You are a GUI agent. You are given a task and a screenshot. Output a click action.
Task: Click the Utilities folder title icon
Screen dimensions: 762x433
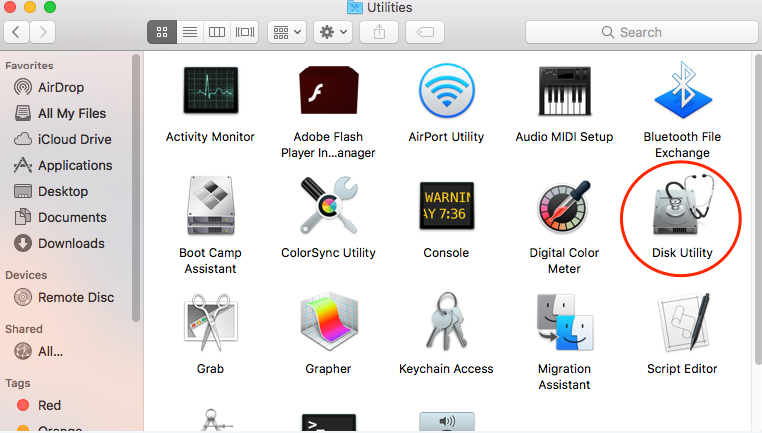pos(355,7)
